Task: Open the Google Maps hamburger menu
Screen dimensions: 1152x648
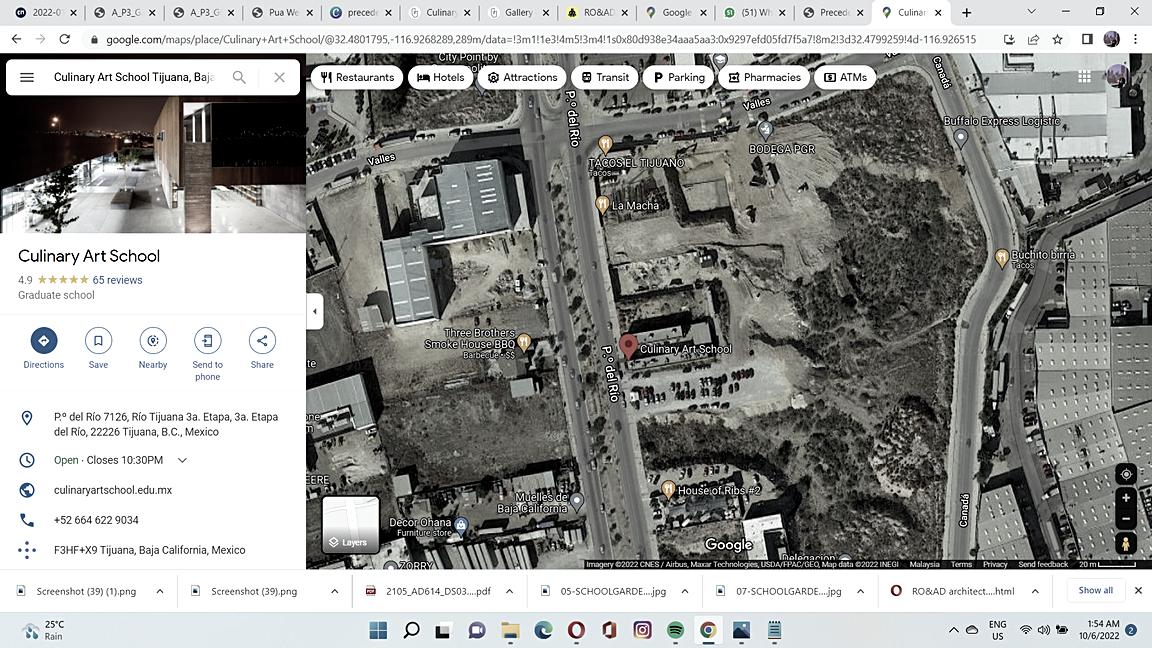Action: pos(27,77)
